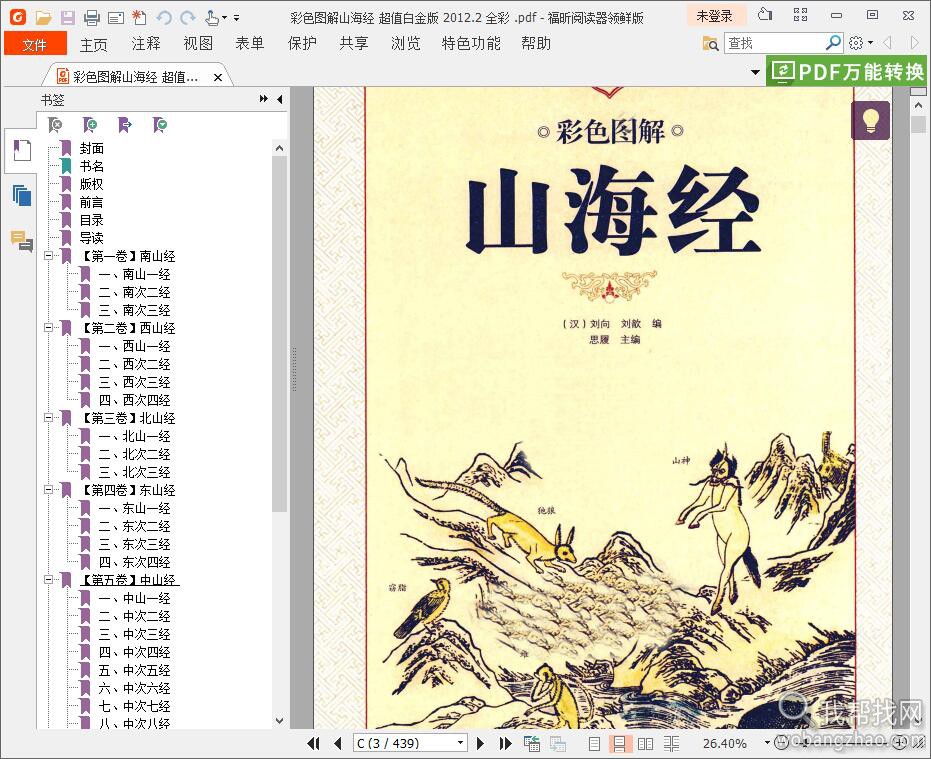Collapse the 【第五卷】中山经 bookmark node
This screenshot has width=931, height=759.
point(49,580)
